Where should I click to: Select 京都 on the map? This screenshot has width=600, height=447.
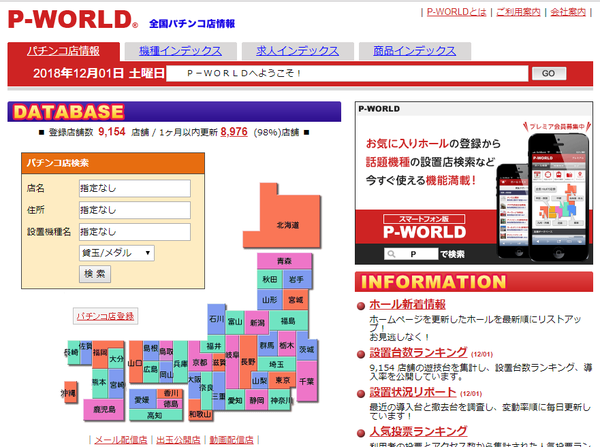coord(199,362)
